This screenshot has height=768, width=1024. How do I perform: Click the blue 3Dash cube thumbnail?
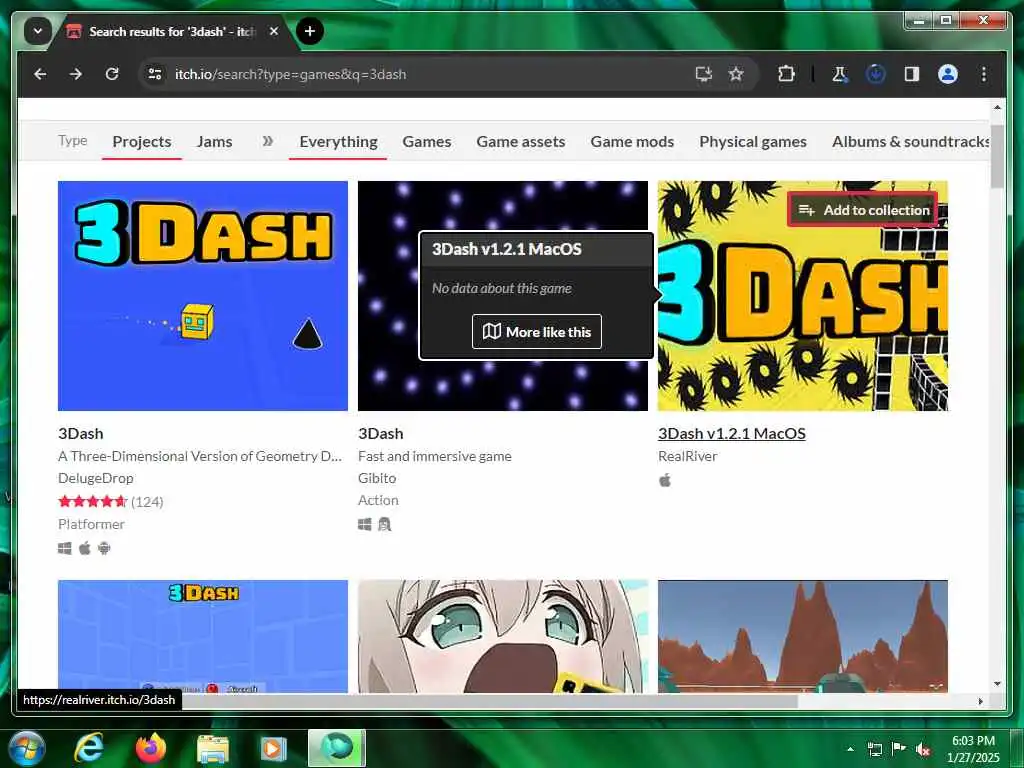click(202, 296)
